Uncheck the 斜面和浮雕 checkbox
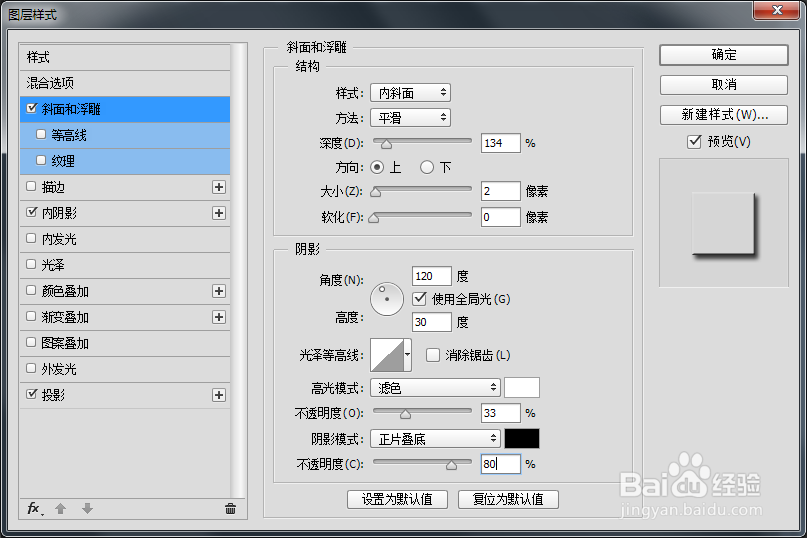 pyautogui.click(x=32, y=108)
